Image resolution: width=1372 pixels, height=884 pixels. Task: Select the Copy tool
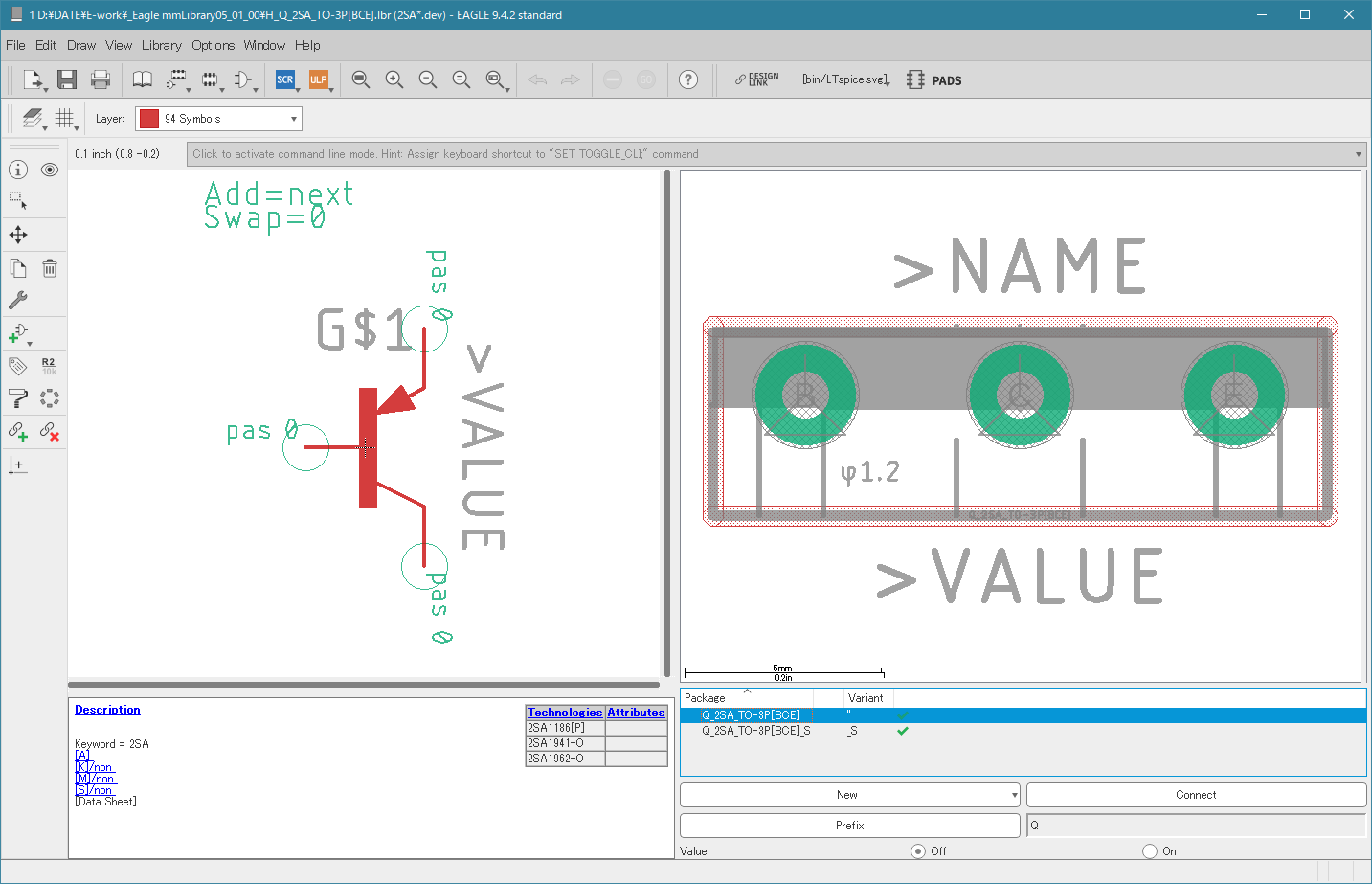(18, 268)
